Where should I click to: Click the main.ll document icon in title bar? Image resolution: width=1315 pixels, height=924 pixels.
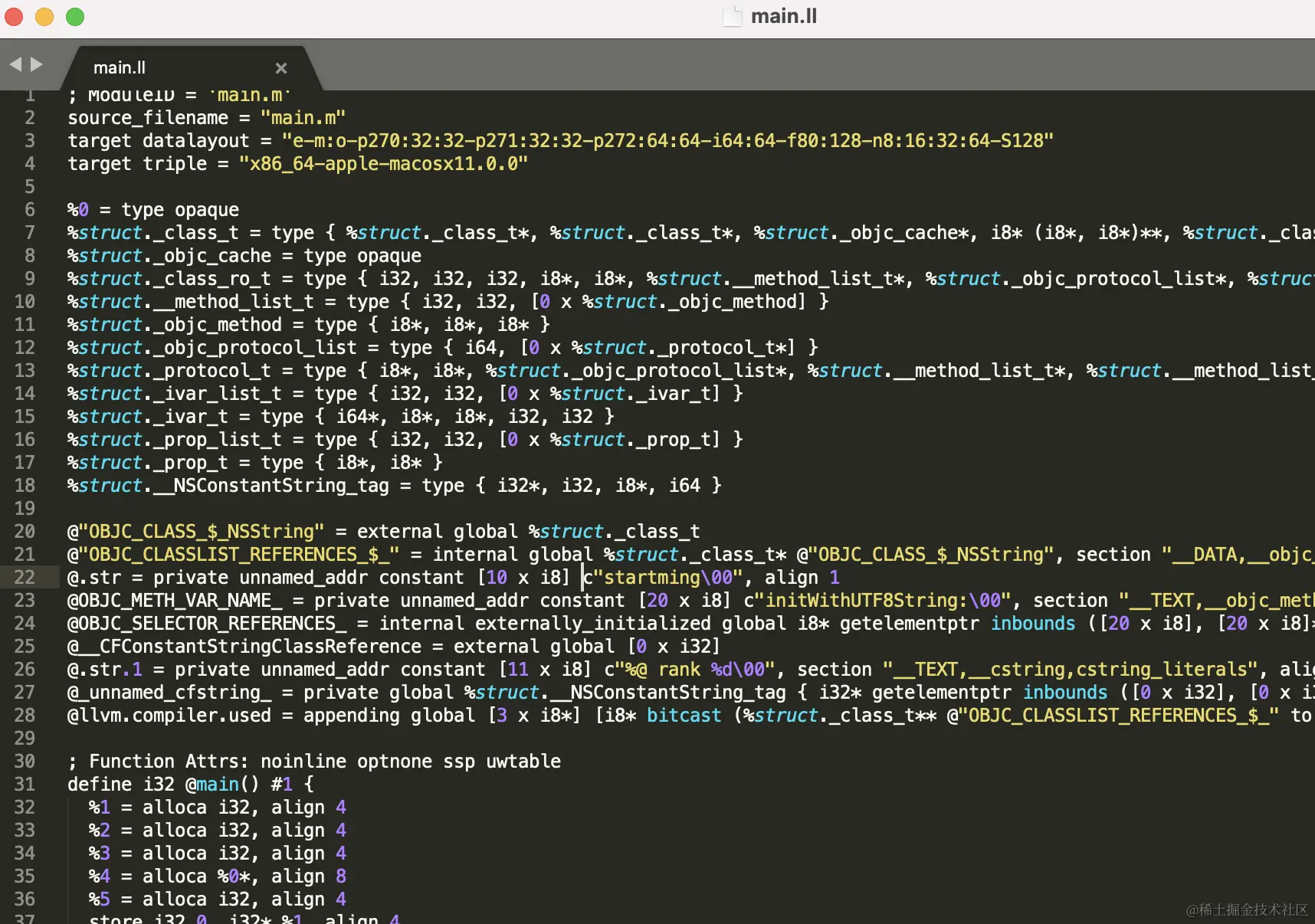click(x=733, y=16)
